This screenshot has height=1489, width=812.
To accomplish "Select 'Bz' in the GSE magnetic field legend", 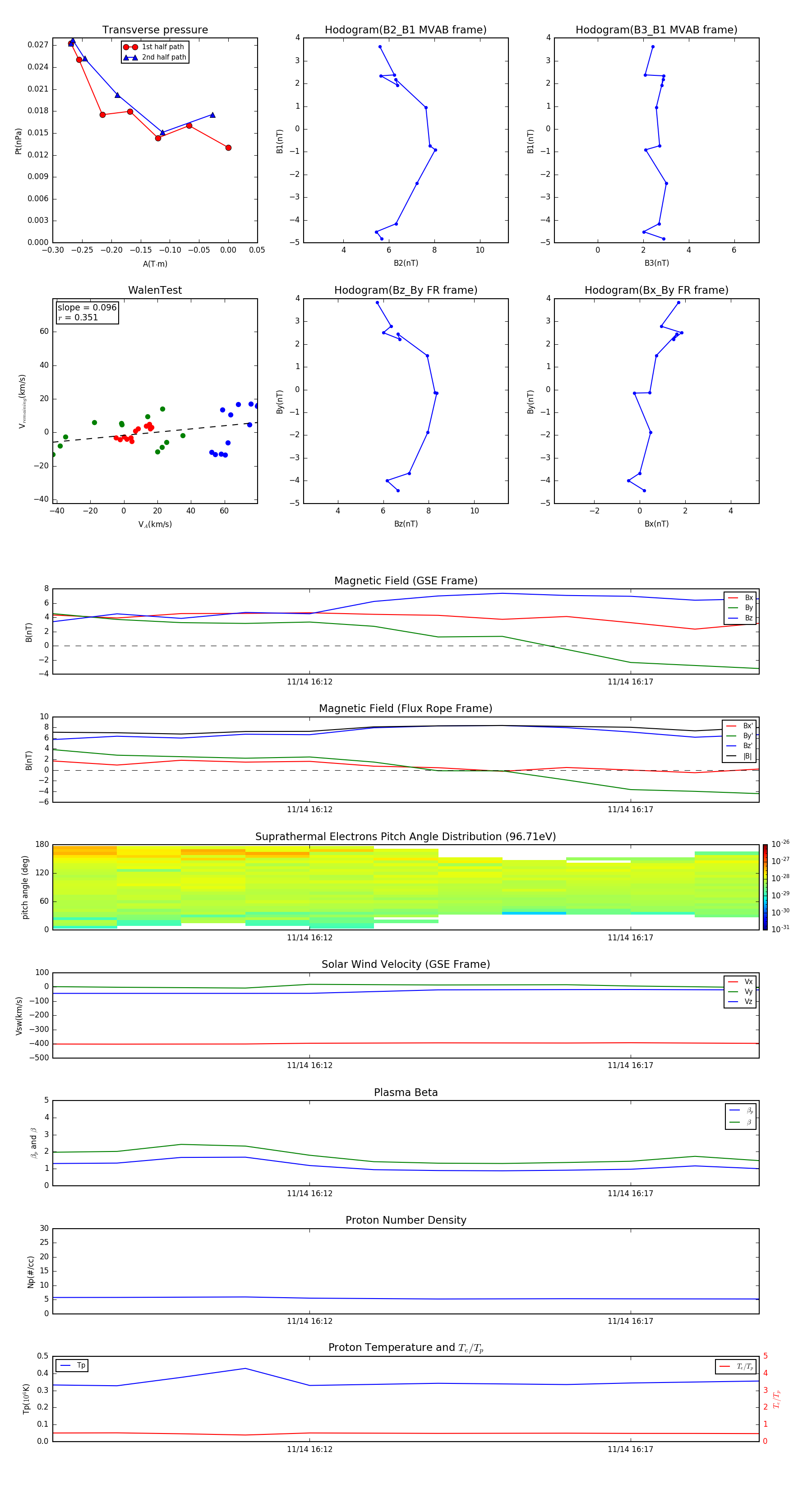I will (x=740, y=618).
